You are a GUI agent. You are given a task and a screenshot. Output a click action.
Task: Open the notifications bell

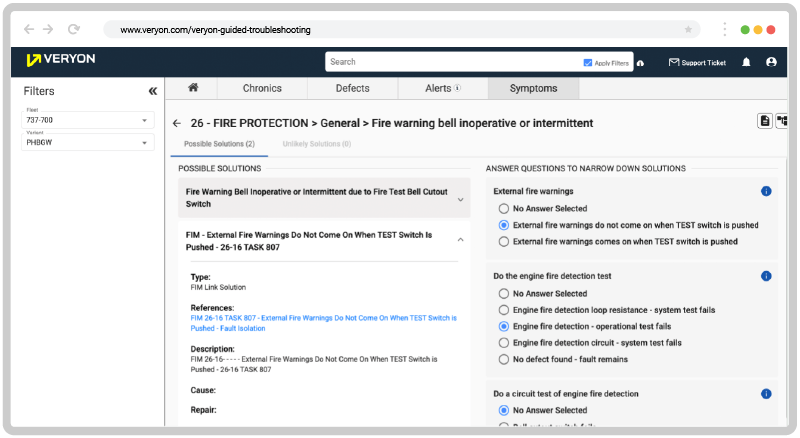coord(746,62)
